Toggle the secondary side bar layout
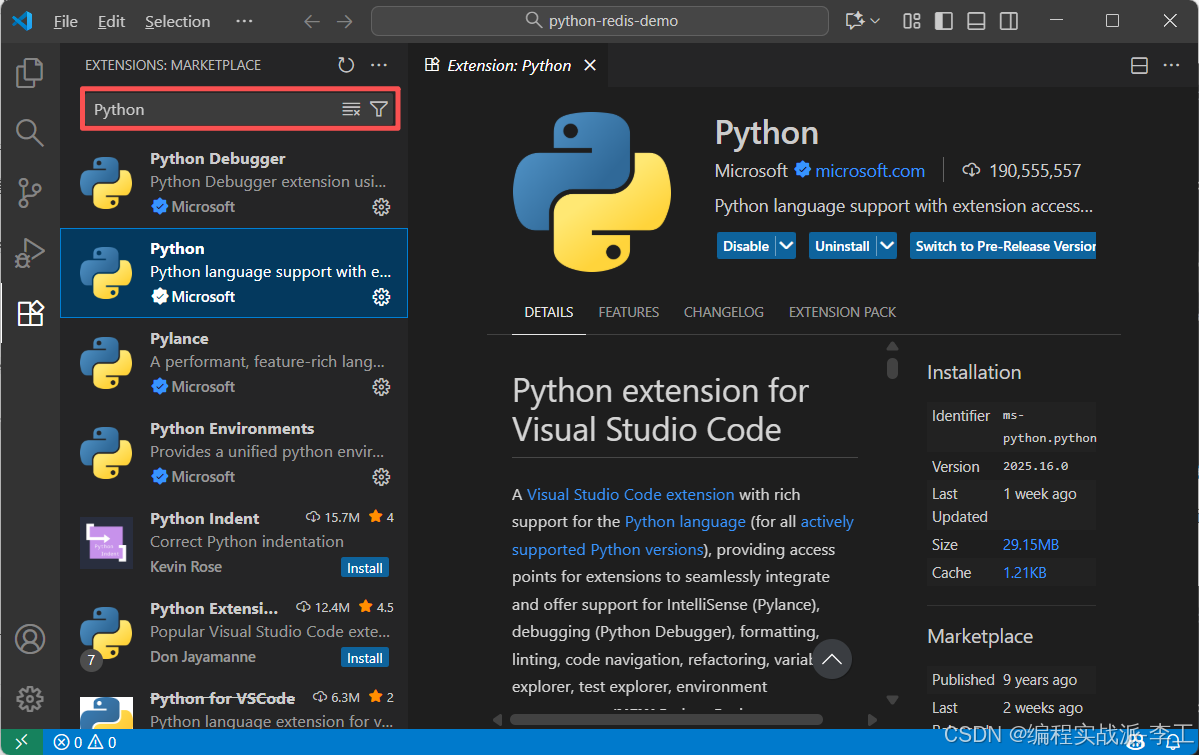The height and width of the screenshot is (755, 1199). (1009, 21)
